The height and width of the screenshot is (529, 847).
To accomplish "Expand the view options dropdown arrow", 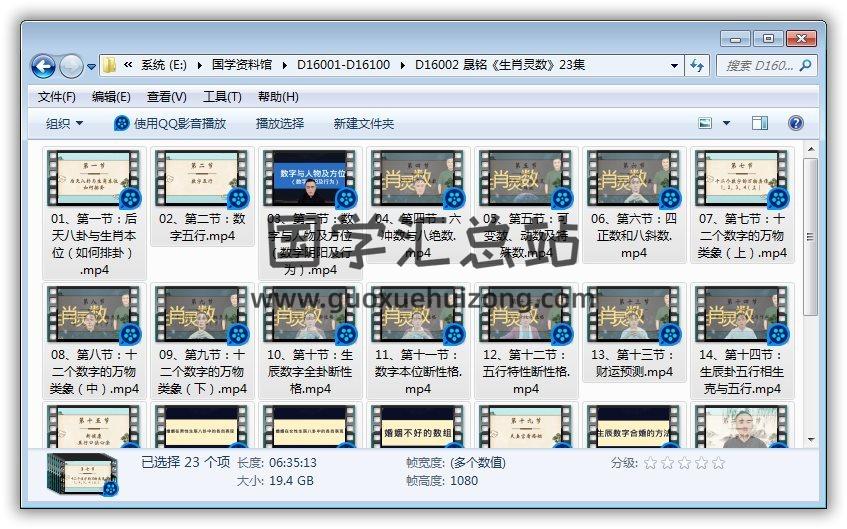I will (727, 123).
